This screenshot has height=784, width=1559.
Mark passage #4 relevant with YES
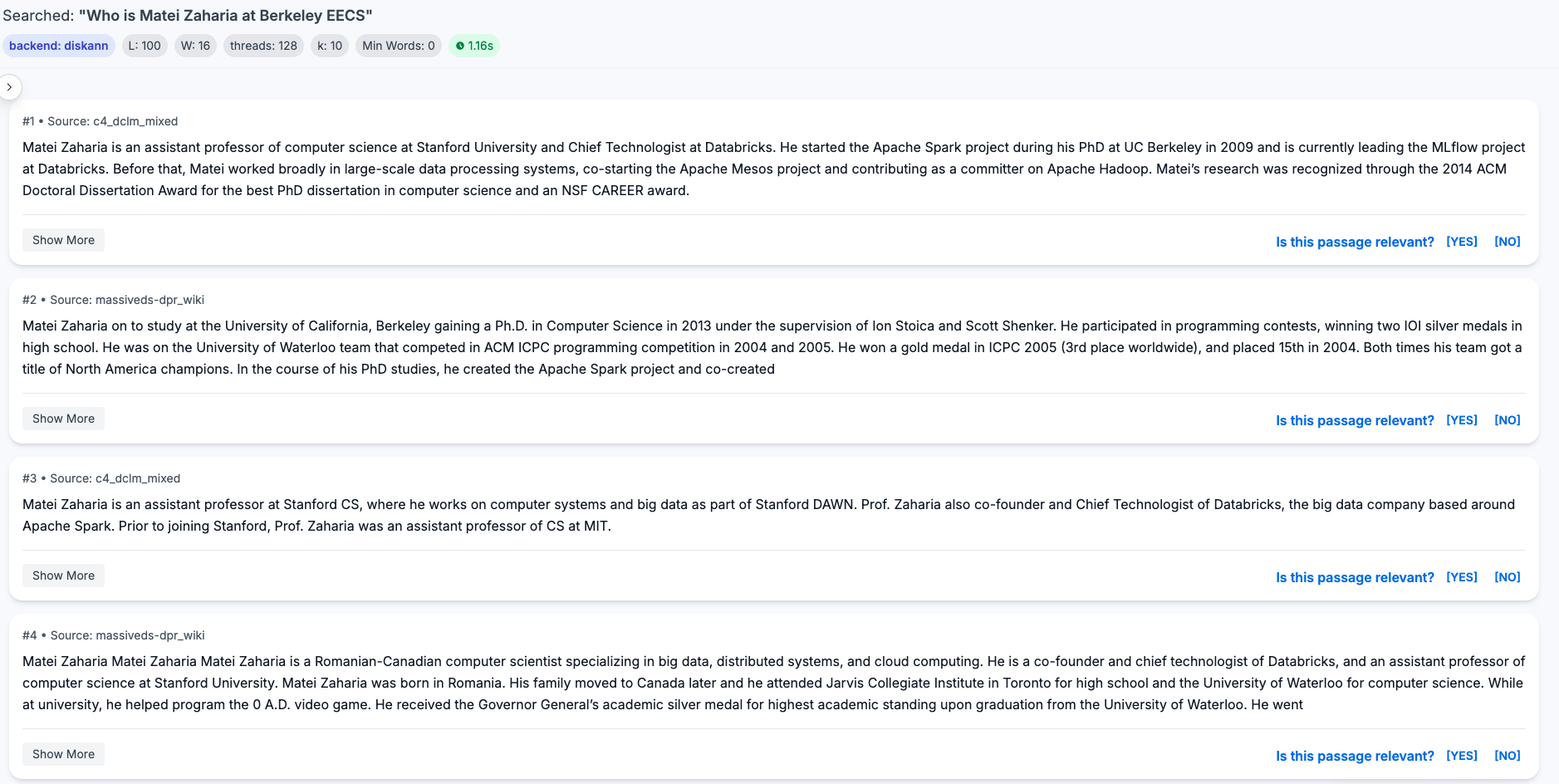(1461, 756)
